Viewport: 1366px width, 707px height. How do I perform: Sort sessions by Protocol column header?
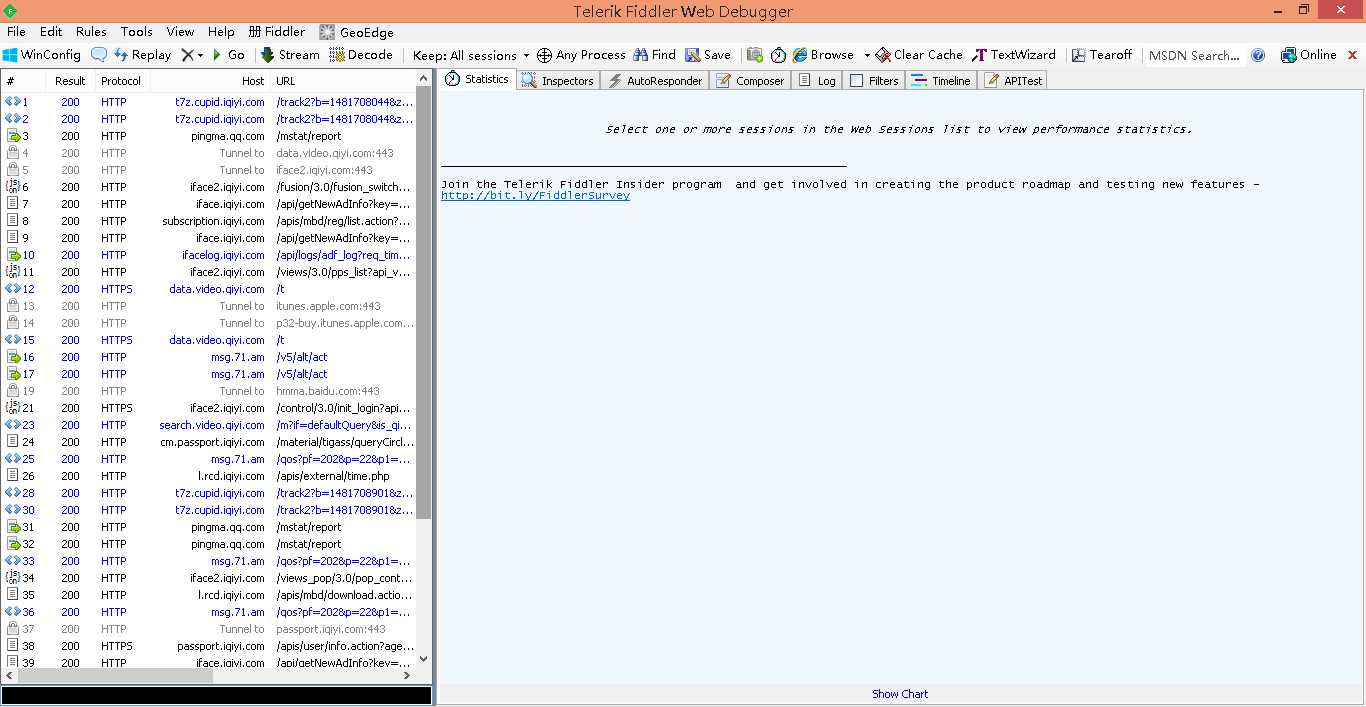point(121,81)
